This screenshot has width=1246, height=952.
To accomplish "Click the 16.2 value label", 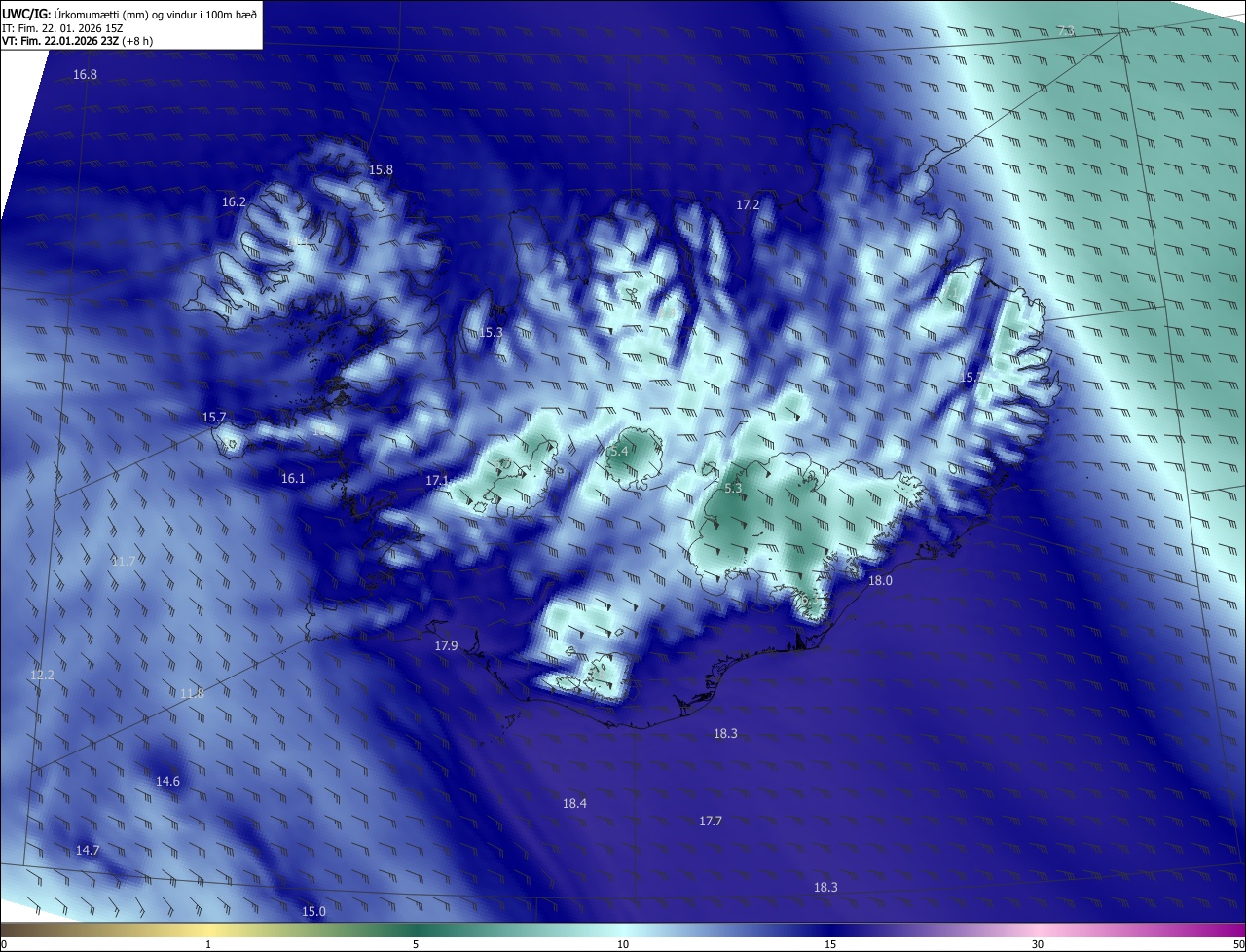I will (x=234, y=202).
